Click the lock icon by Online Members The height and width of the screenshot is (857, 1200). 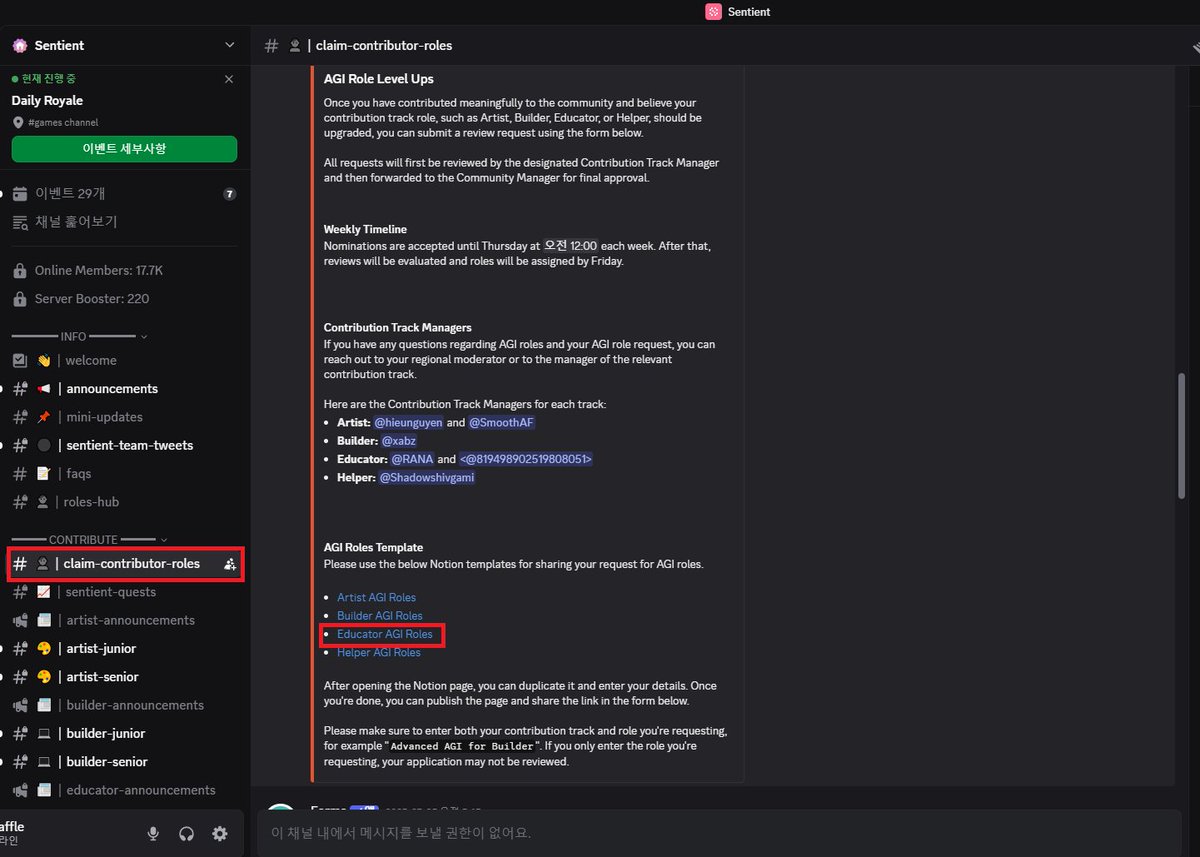click(19, 271)
